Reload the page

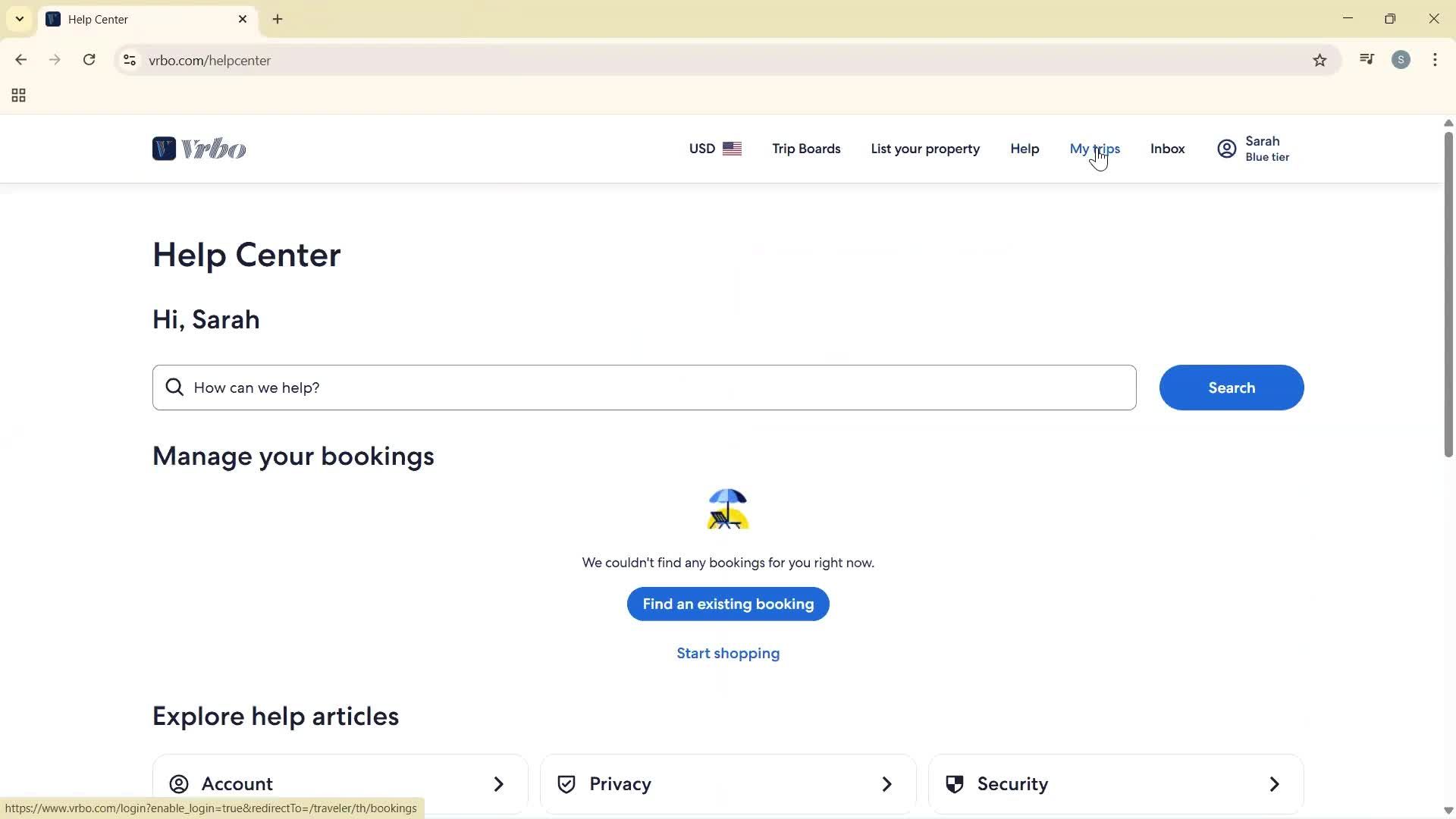(89, 60)
